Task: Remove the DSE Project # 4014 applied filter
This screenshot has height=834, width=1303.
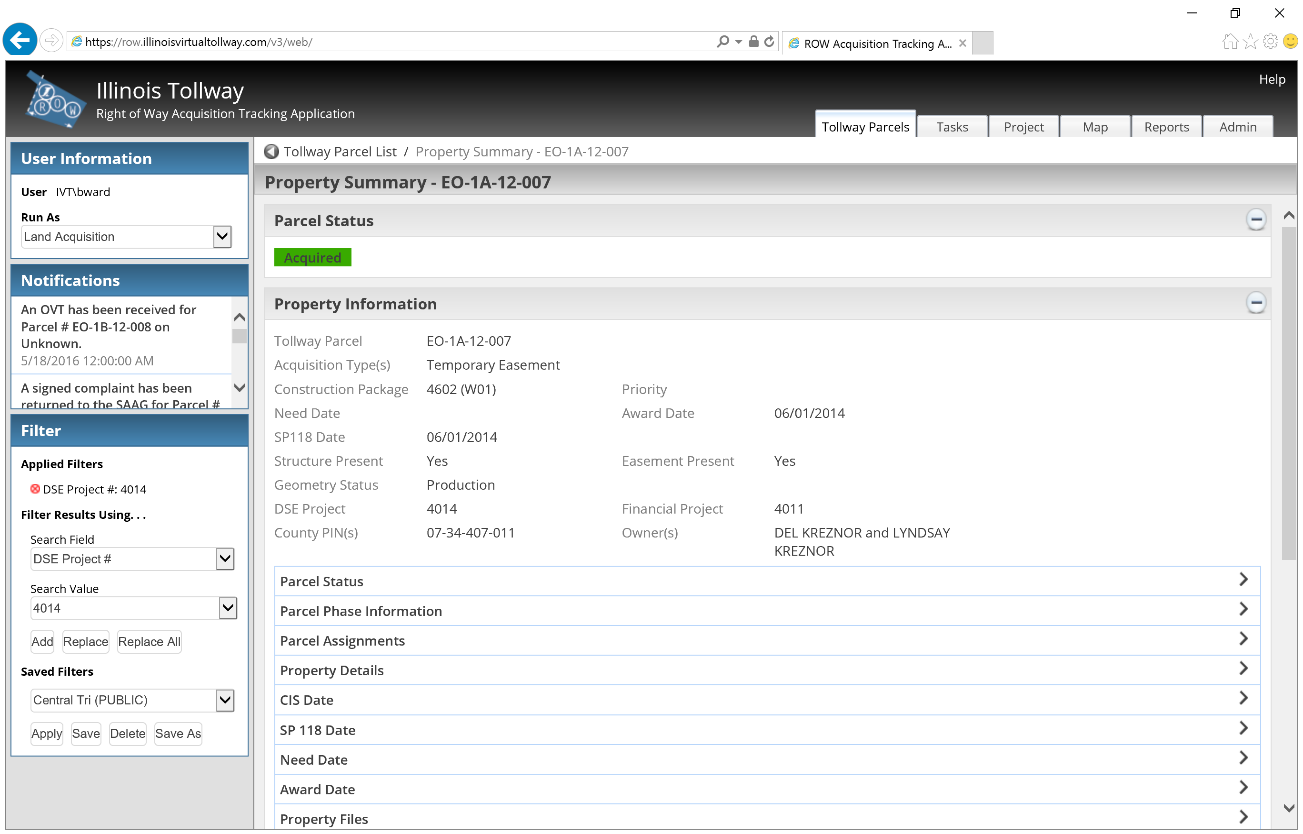Action: pyautogui.click(x=35, y=489)
